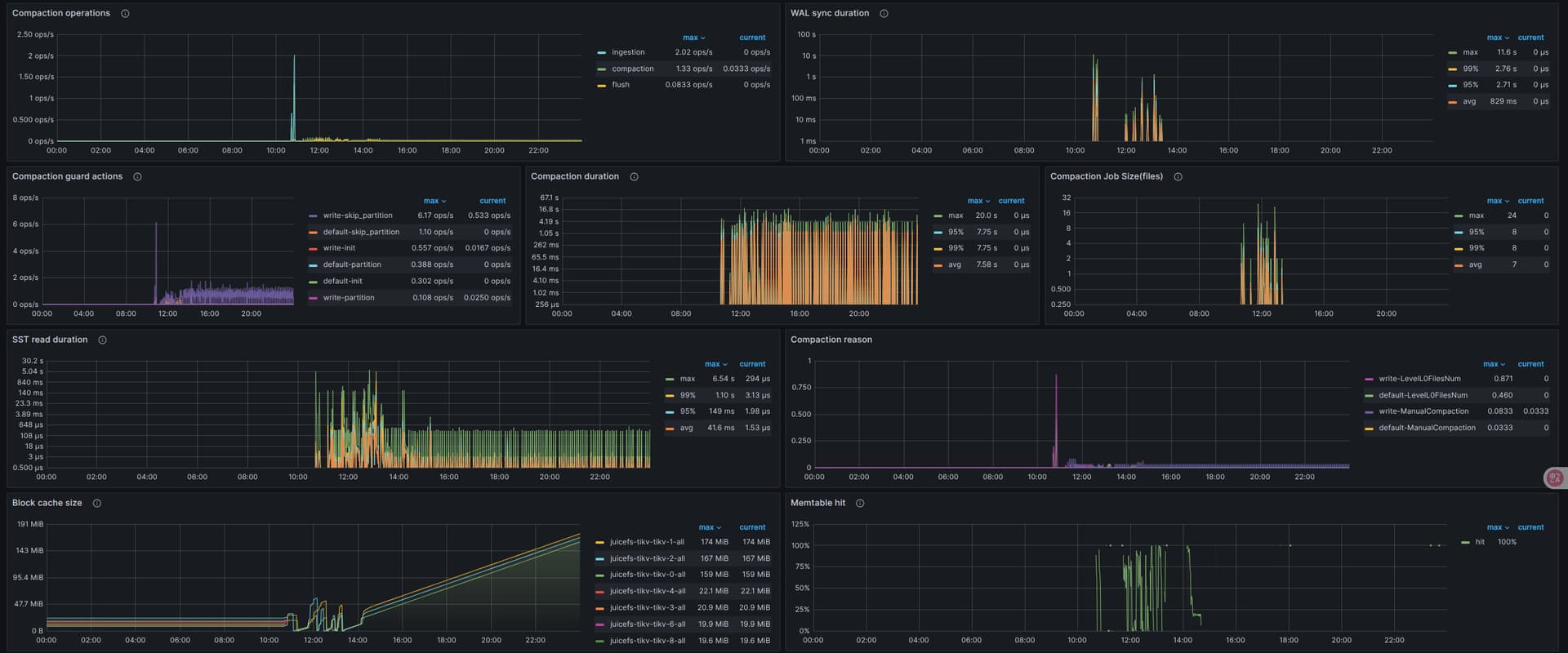Click info icon next to SST read duration

(102, 340)
